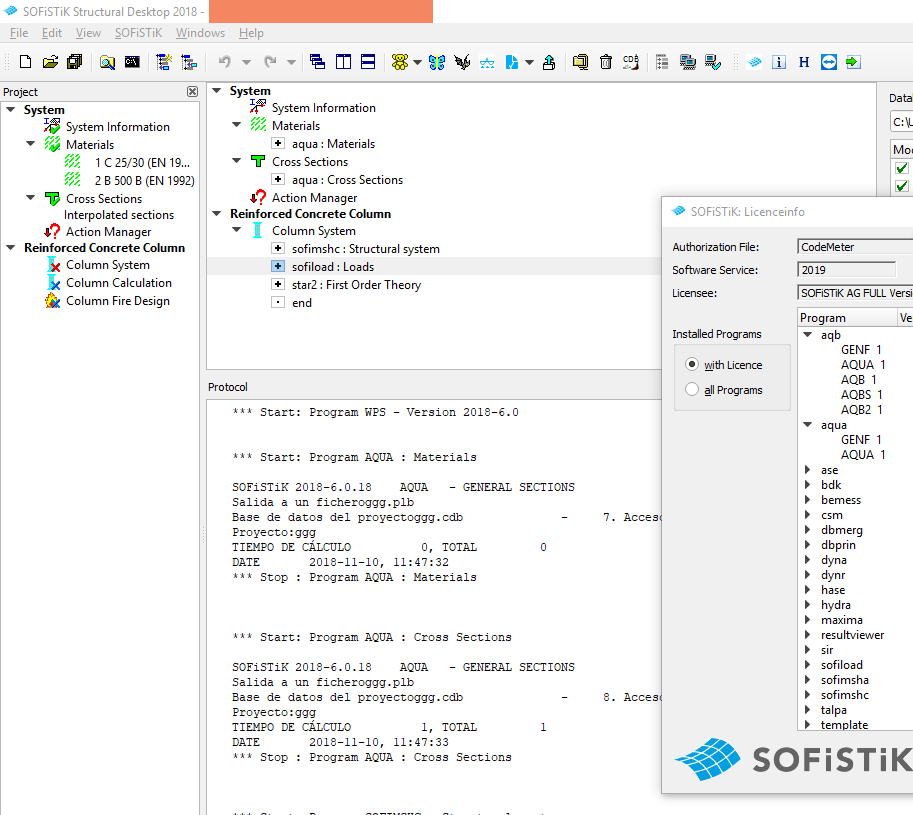Viewport: 913px width, 815px height.
Task: Expand 'aqua : Materials' plus box
Action: (278, 143)
